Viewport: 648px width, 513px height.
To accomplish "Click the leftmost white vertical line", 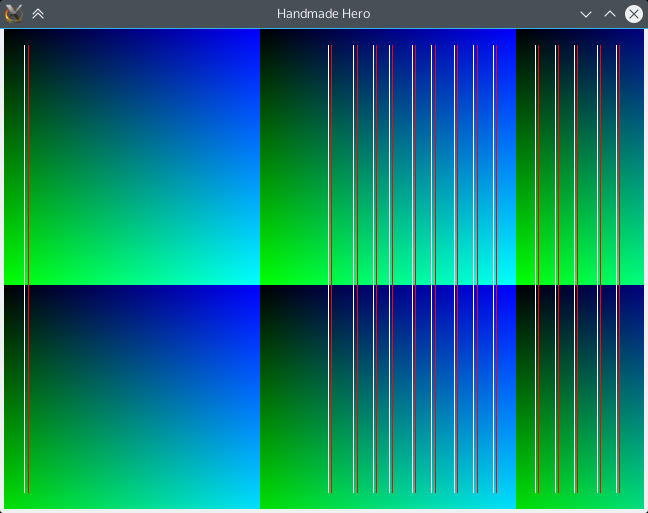I will [25, 200].
